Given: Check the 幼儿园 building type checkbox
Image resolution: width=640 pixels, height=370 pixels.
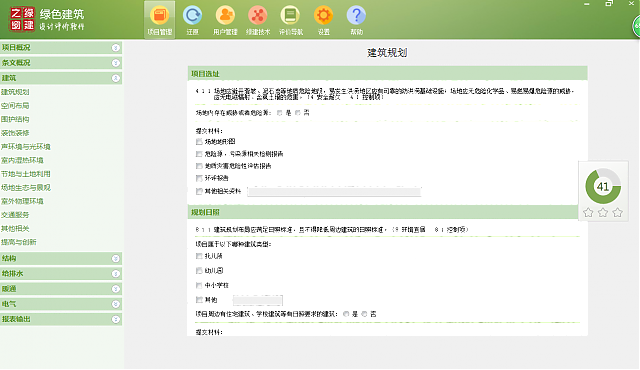Looking at the screenshot, I should click(199, 270).
